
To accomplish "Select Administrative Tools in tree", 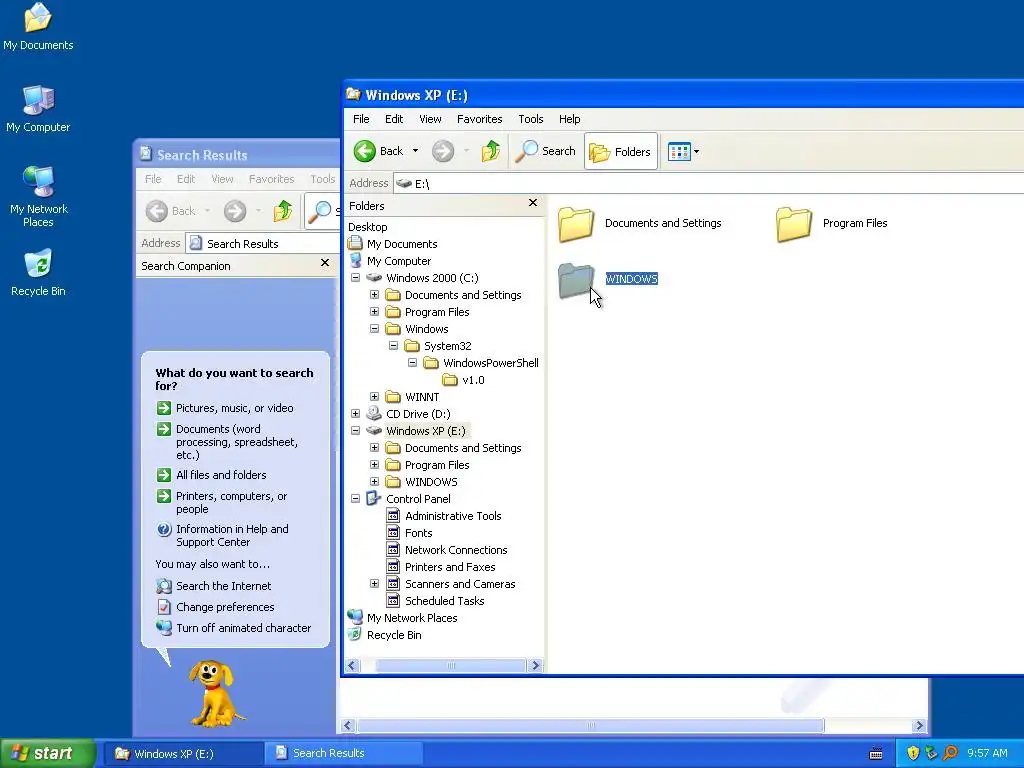I will pyautogui.click(x=453, y=516).
